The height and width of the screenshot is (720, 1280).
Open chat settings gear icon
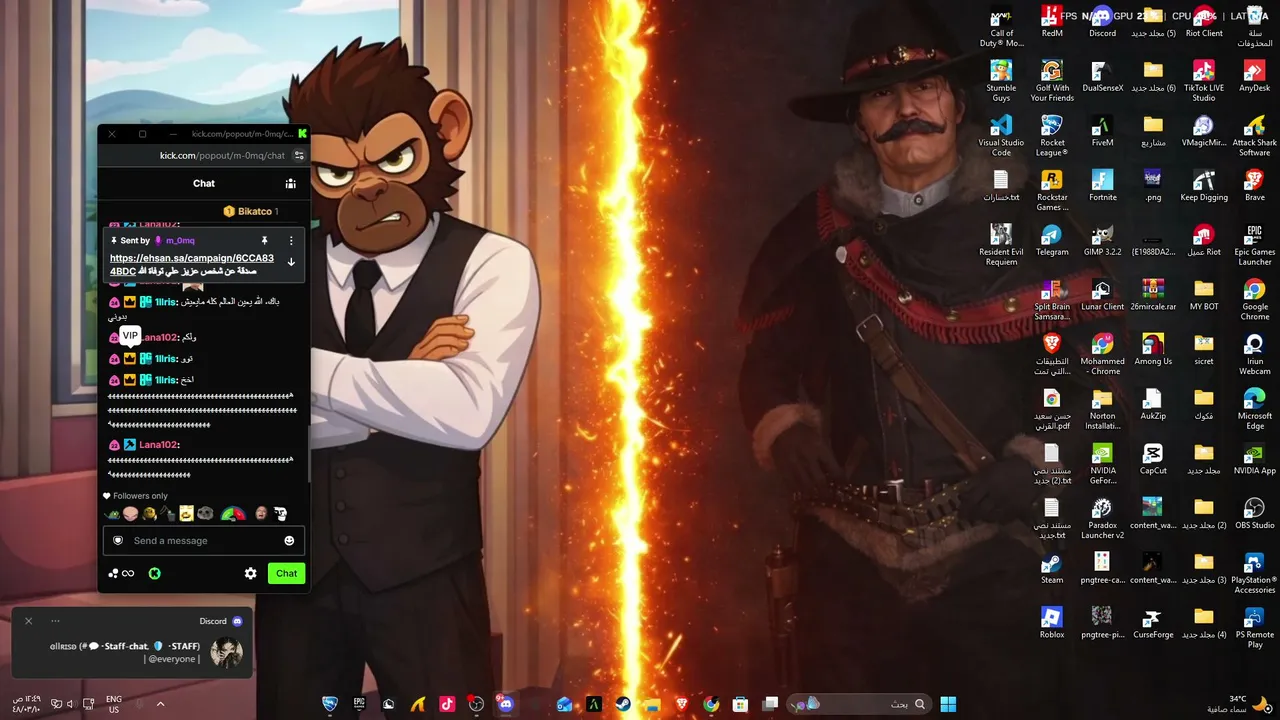(251, 573)
